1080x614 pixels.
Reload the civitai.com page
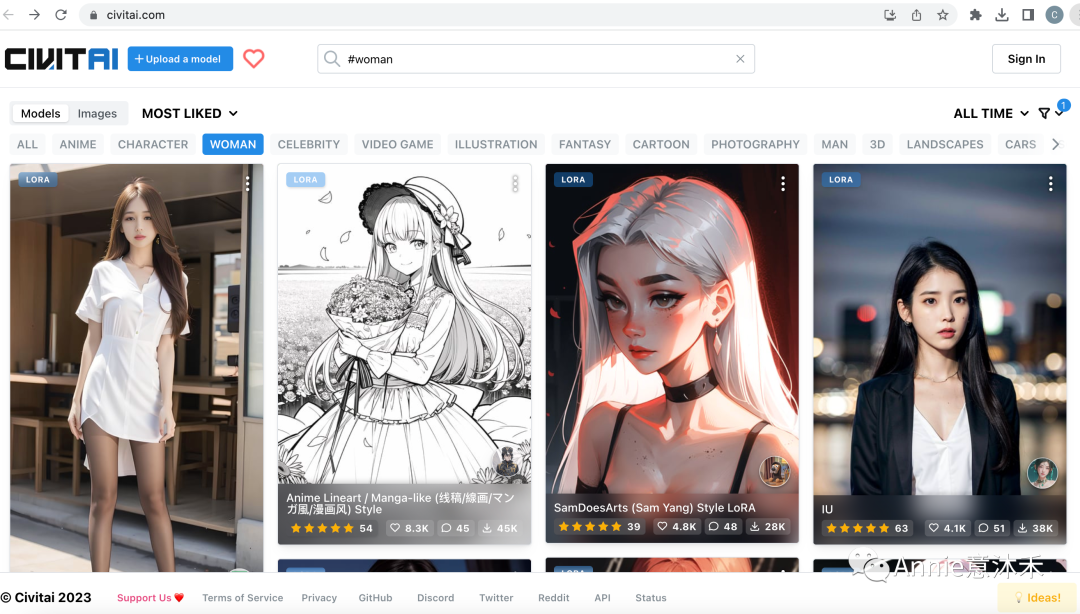point(61,14)
